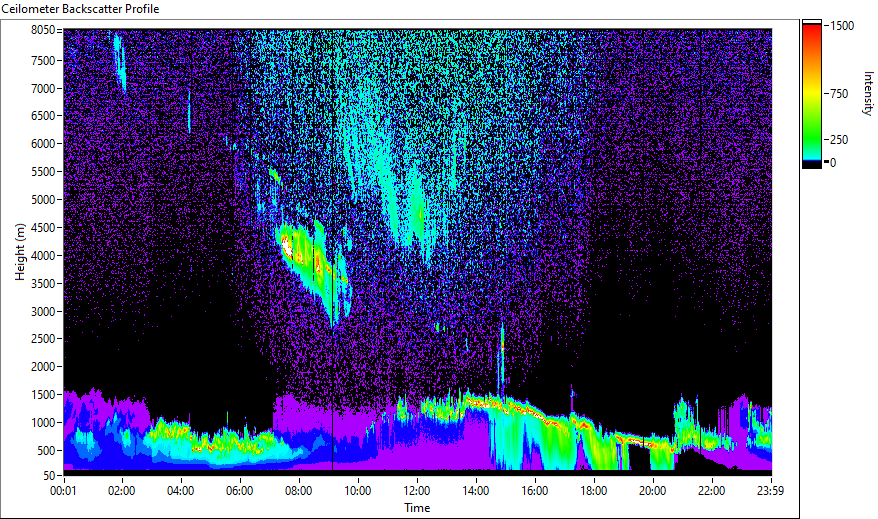Click the 2500 height axis value
The image size is (878, 519).
click(x=43, y=339)
